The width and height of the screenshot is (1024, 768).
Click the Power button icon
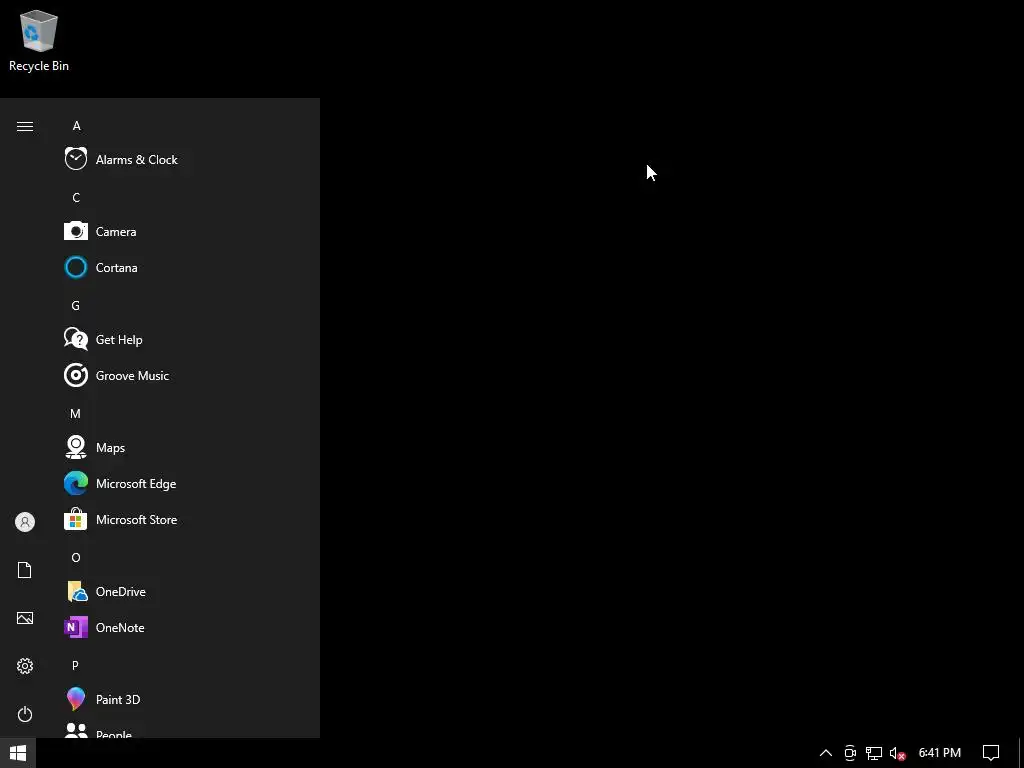[x=25, y=714]
